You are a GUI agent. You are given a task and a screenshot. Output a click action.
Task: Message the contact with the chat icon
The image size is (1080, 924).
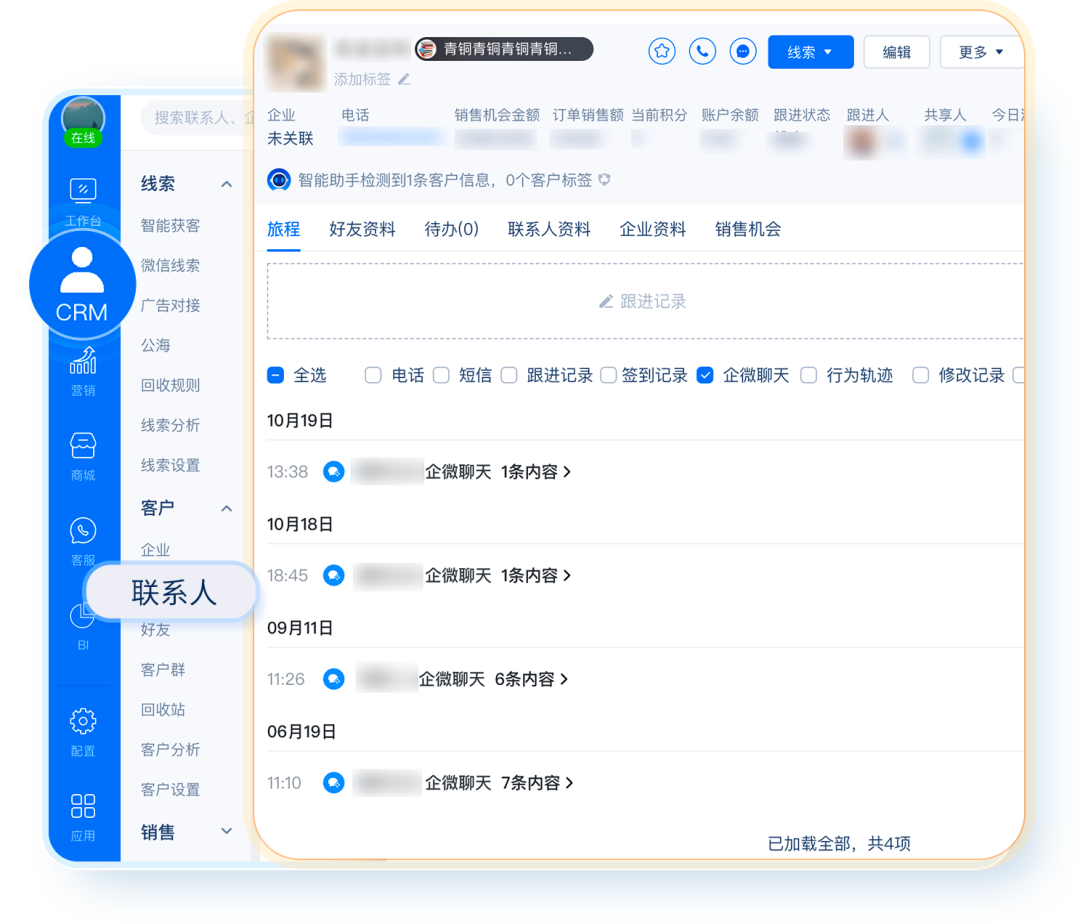pyautogui.click(x=742, y=51)
